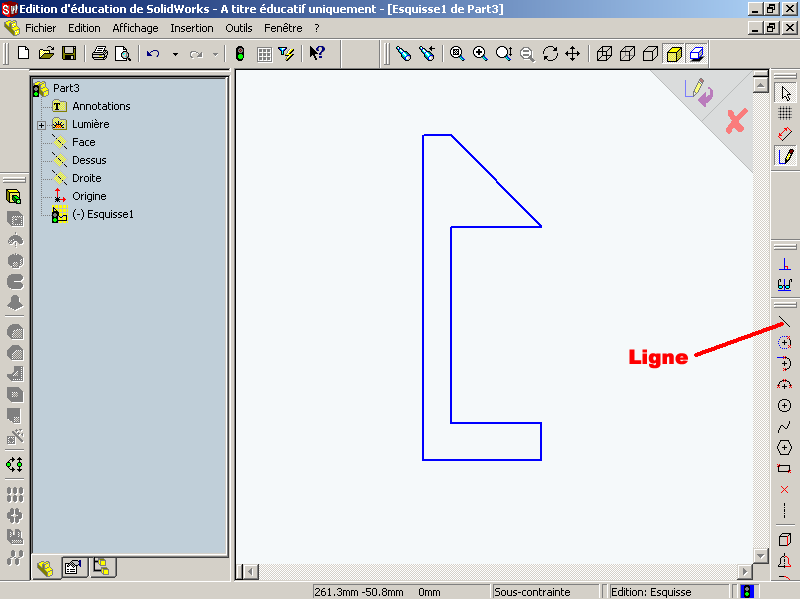Open the Outils menu
The image size is (800, 600).
239,28
